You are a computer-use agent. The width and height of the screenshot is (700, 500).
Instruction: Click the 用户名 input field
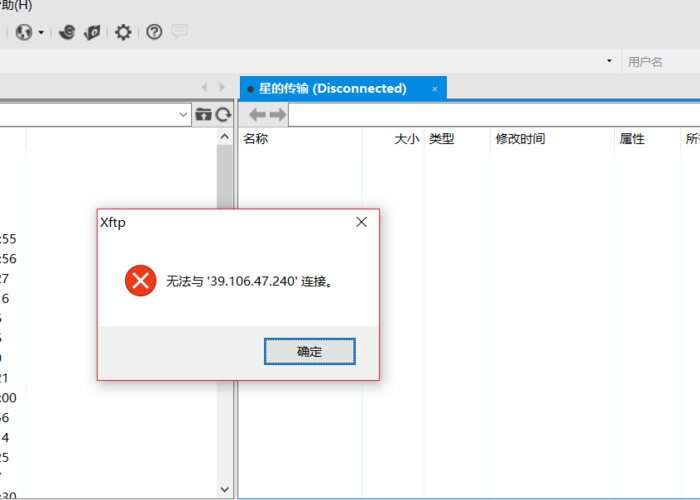coord(661,62)
